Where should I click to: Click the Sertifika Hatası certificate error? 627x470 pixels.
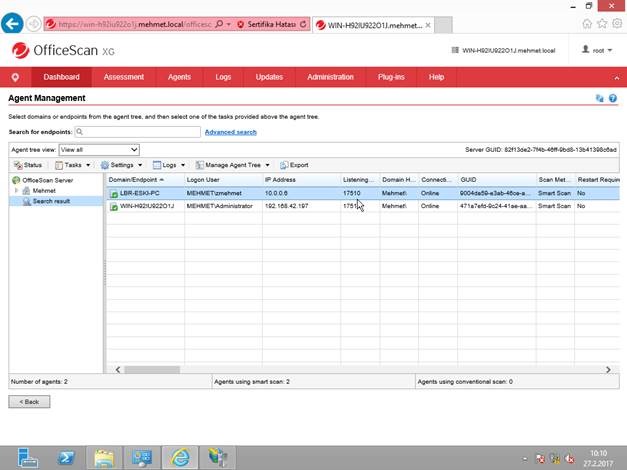[266, 24]
